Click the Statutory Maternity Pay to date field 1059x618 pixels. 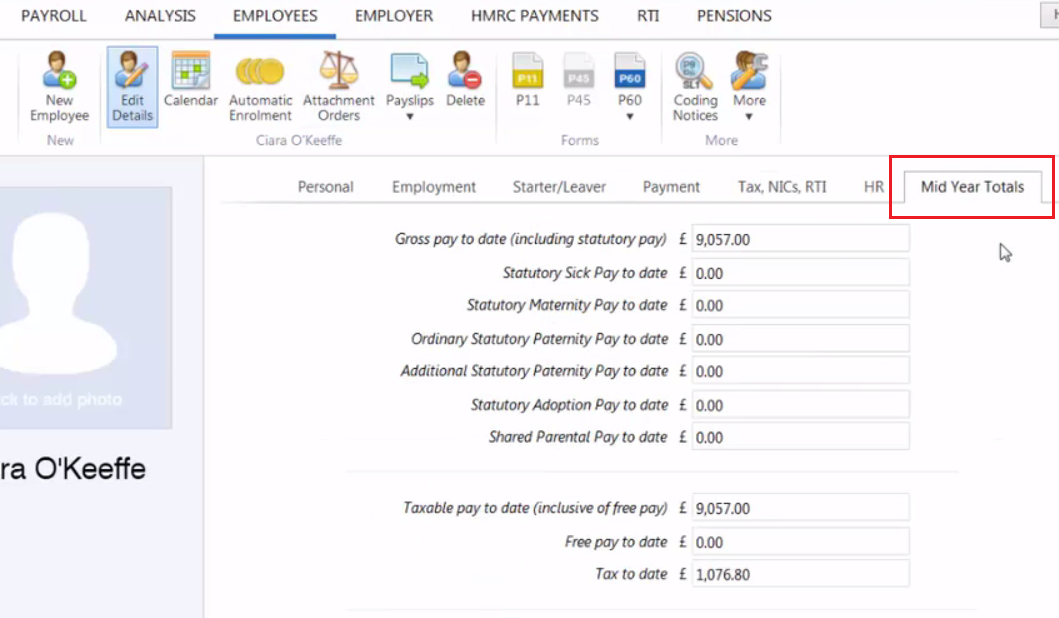tap(800, 305)
